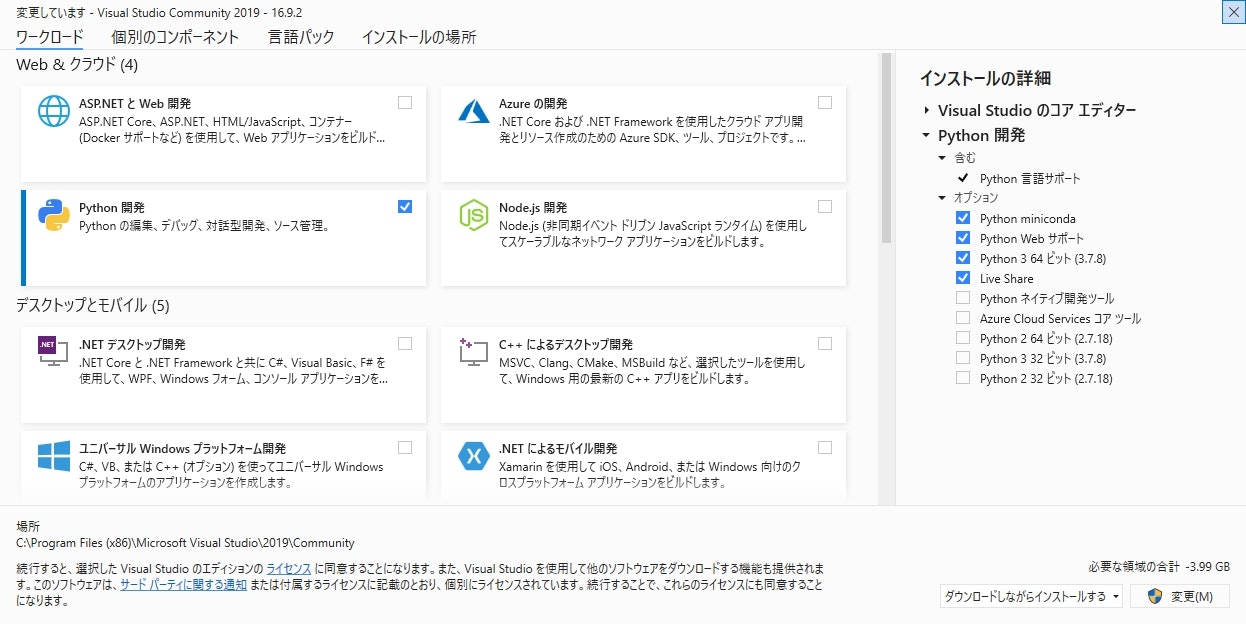Uncheck the Python 開発 workload checkbox
This screenshot has height=624, width=1246.
[405, 206]
